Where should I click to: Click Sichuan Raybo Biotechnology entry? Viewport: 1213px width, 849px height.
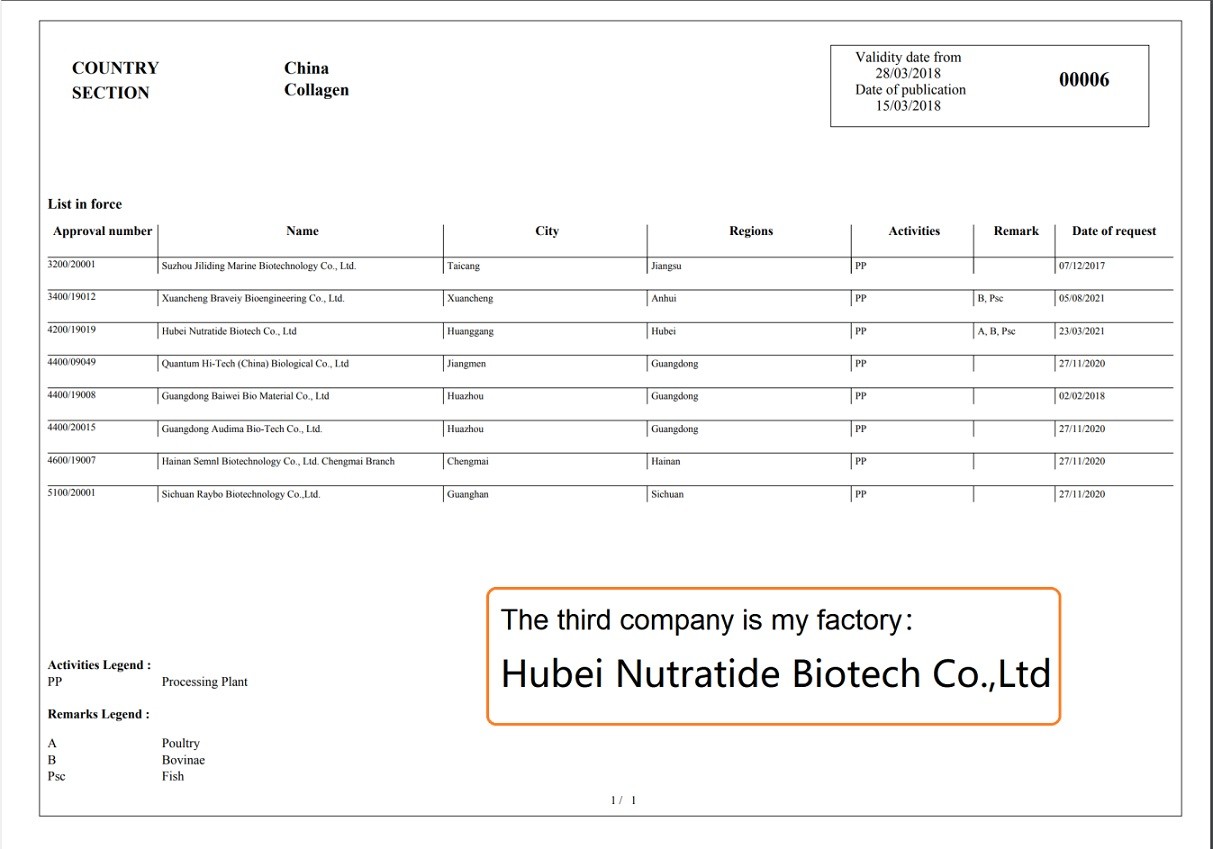coord(240,494)
